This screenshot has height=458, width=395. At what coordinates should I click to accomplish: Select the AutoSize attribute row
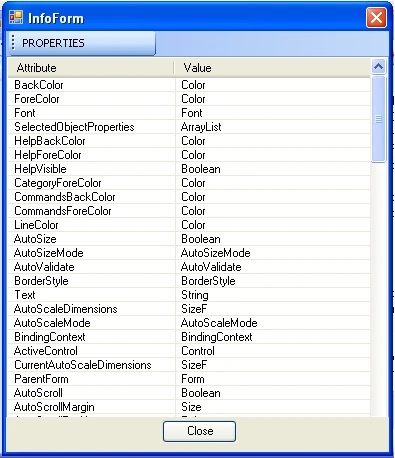pyautogui.click(x=189, y=239)
